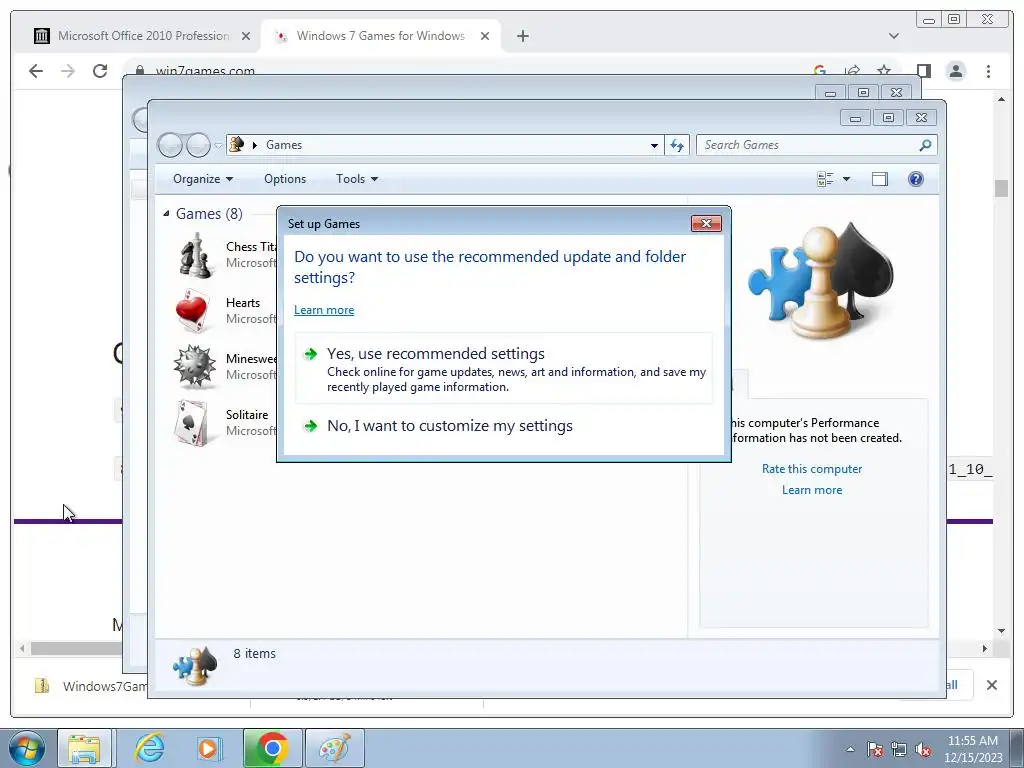This screenshot has width=1024, height=768.
Task: Open the Tools dropdown menu
Action: [357, 179]
